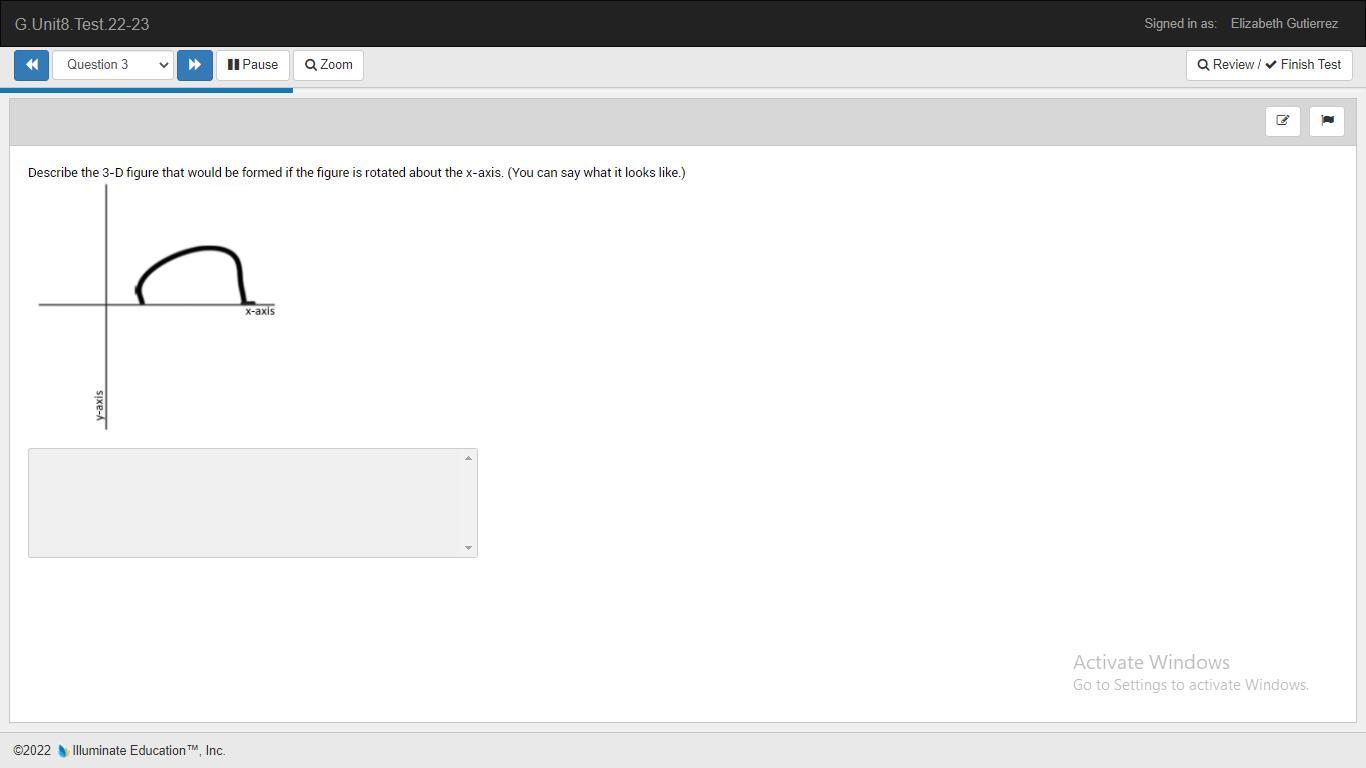Focus the answer text box

246,503
